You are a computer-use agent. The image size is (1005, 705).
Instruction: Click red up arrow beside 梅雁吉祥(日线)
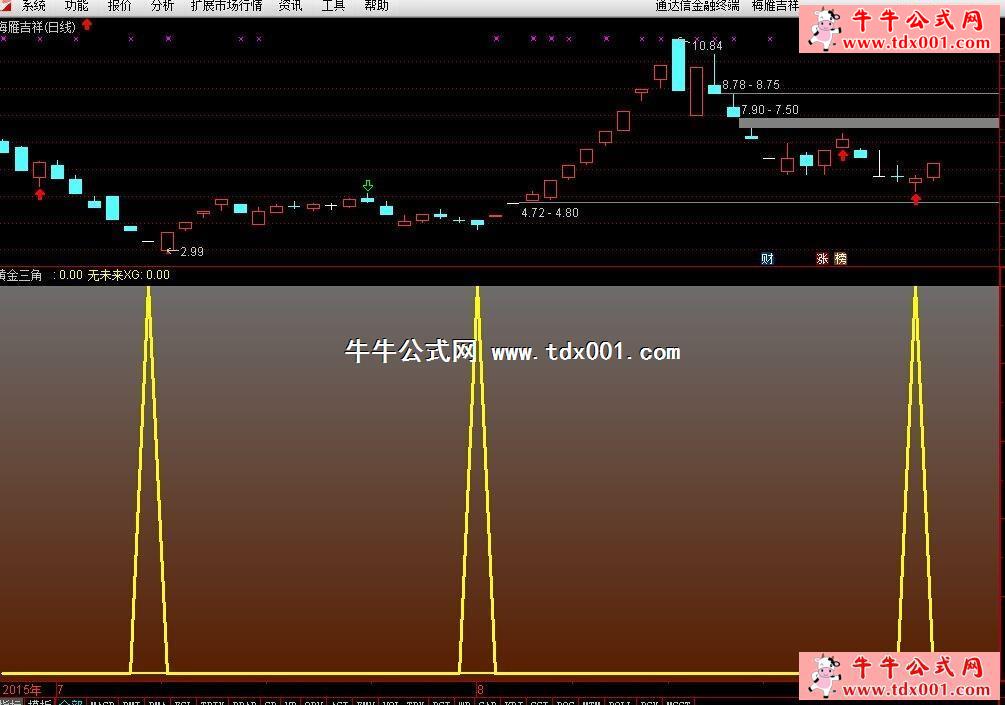click(87, 25)
